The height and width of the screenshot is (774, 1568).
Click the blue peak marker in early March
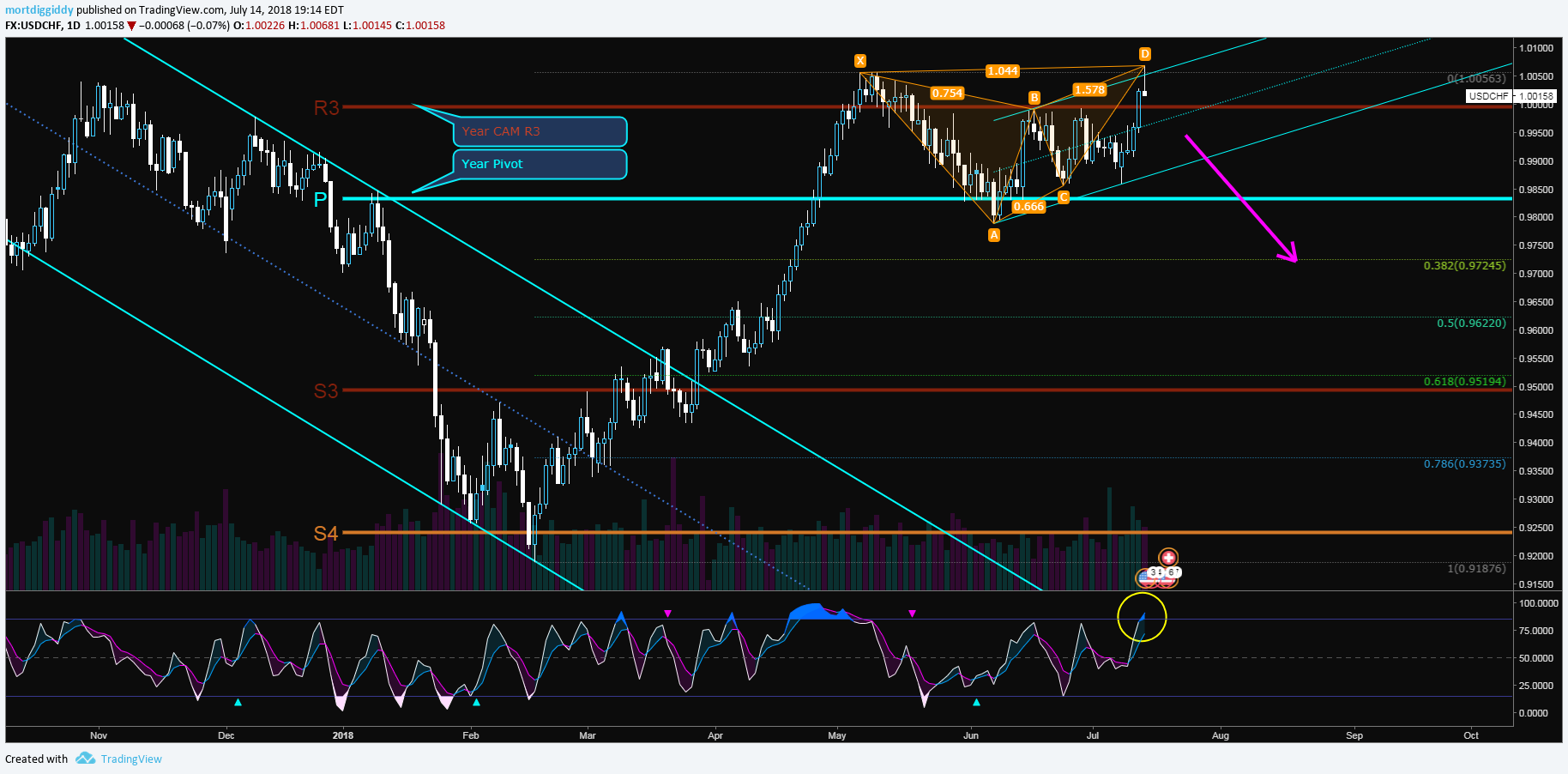click(x=622, y=616)
